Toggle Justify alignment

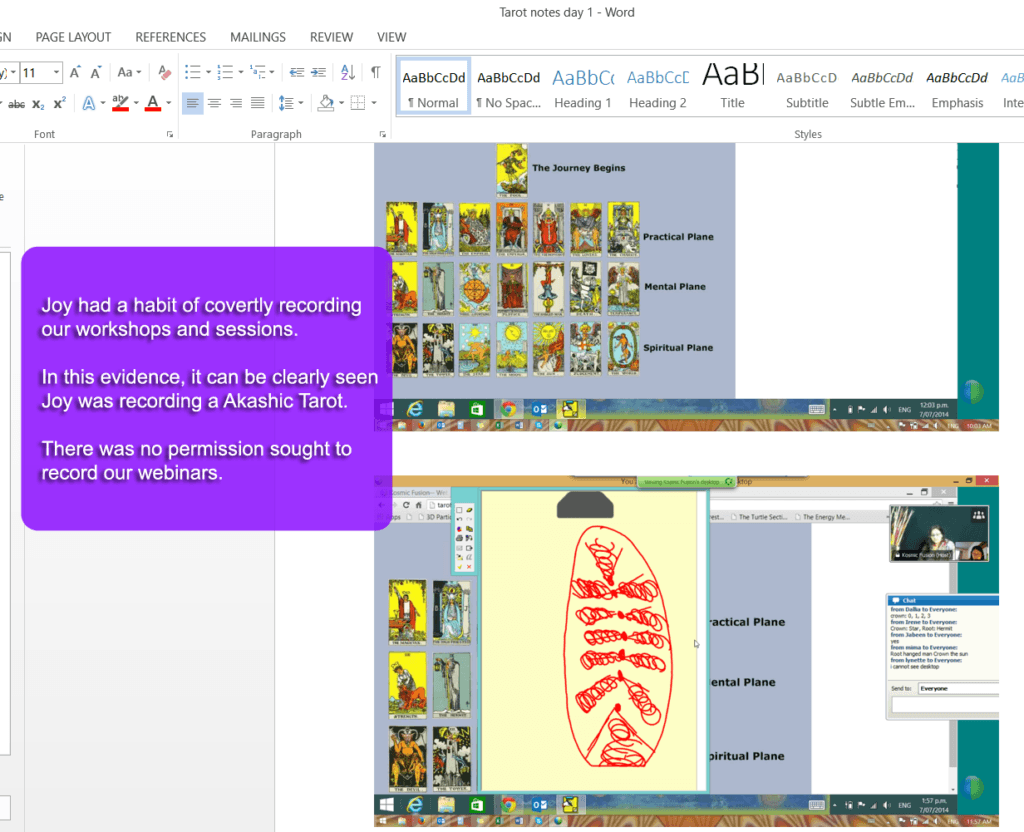coord(258,103)
